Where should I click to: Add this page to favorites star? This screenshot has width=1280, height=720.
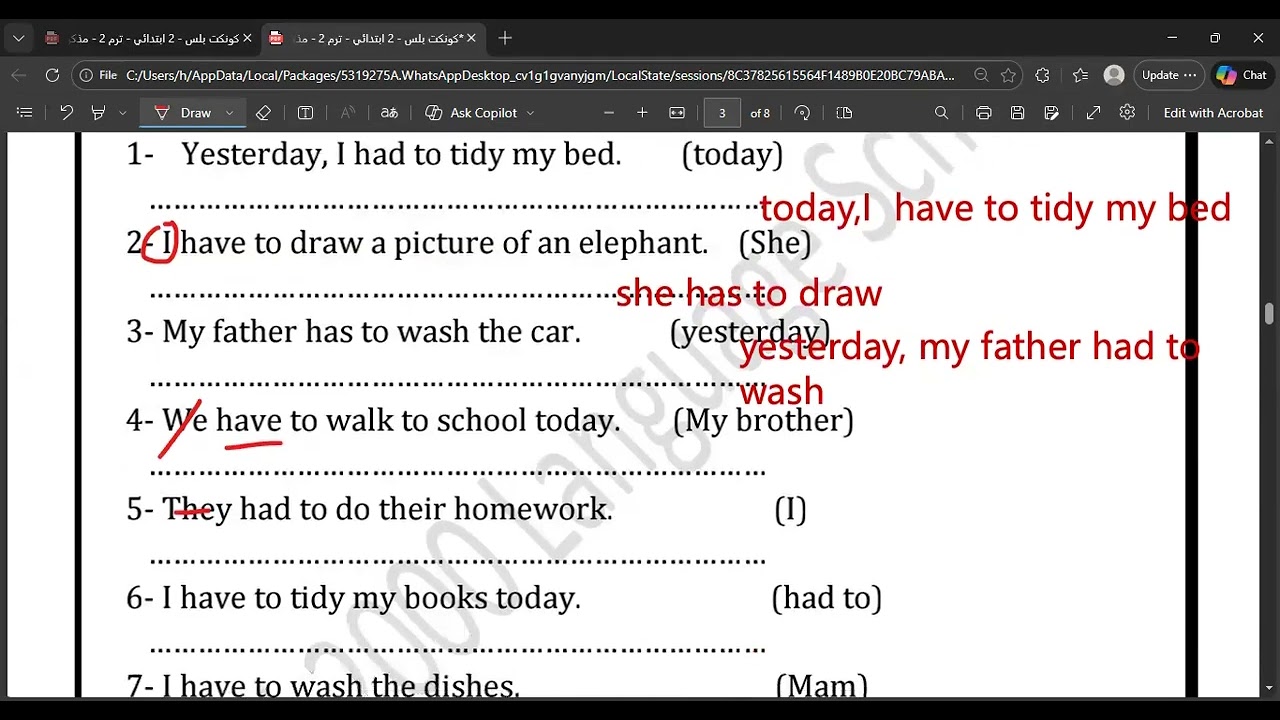click(x=1008, y=75)
